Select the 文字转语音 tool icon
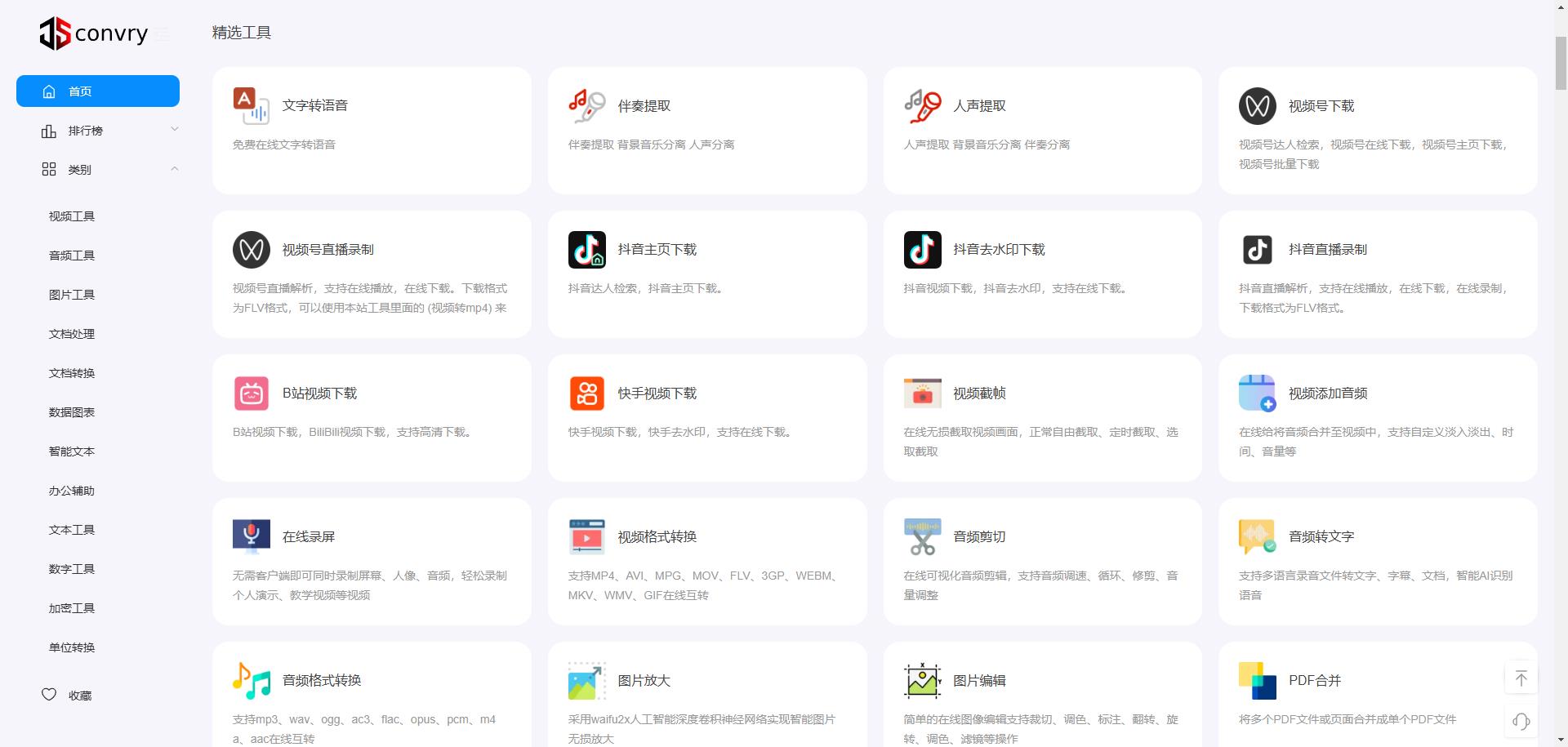This screenshot has height=747, width=1568. 251,106
